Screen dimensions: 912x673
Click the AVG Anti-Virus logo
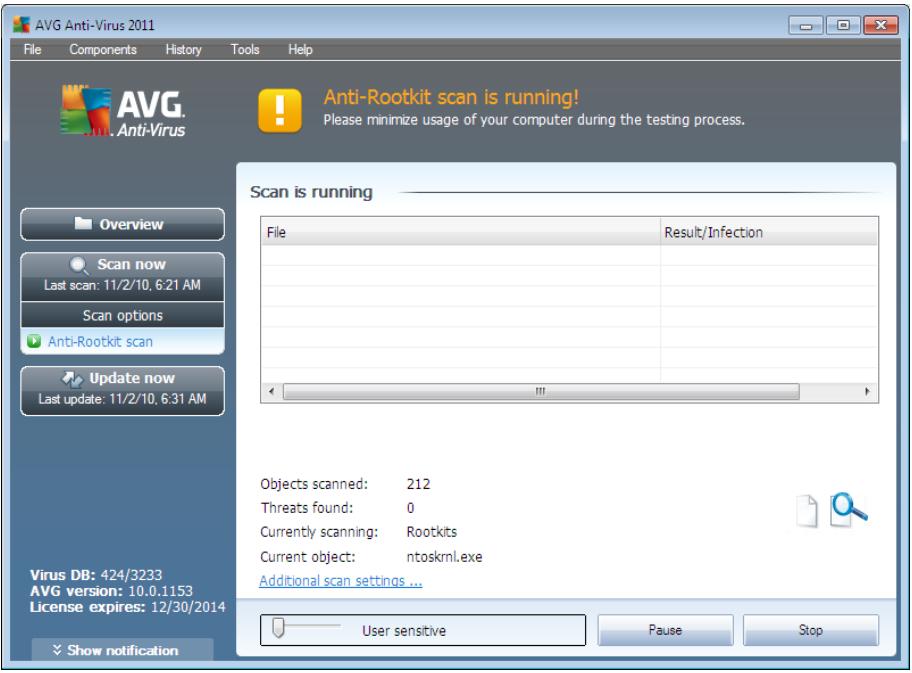123,111
